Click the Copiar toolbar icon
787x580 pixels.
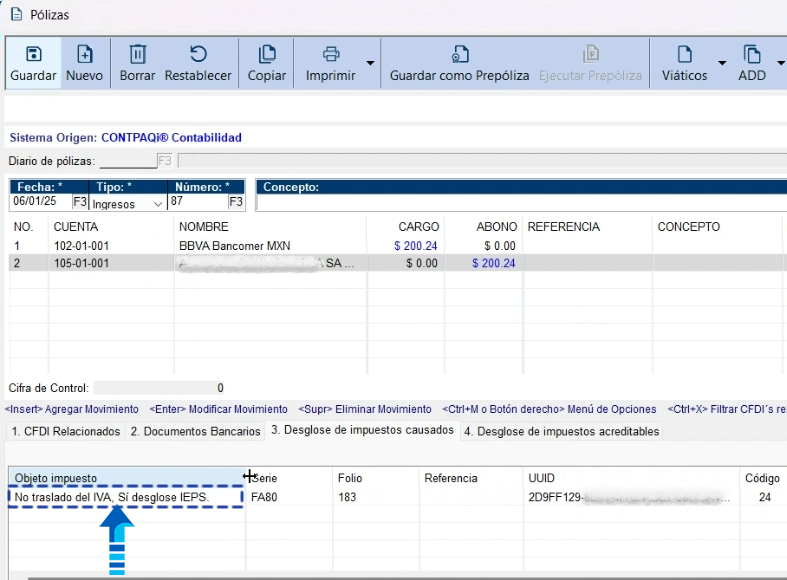267,55
